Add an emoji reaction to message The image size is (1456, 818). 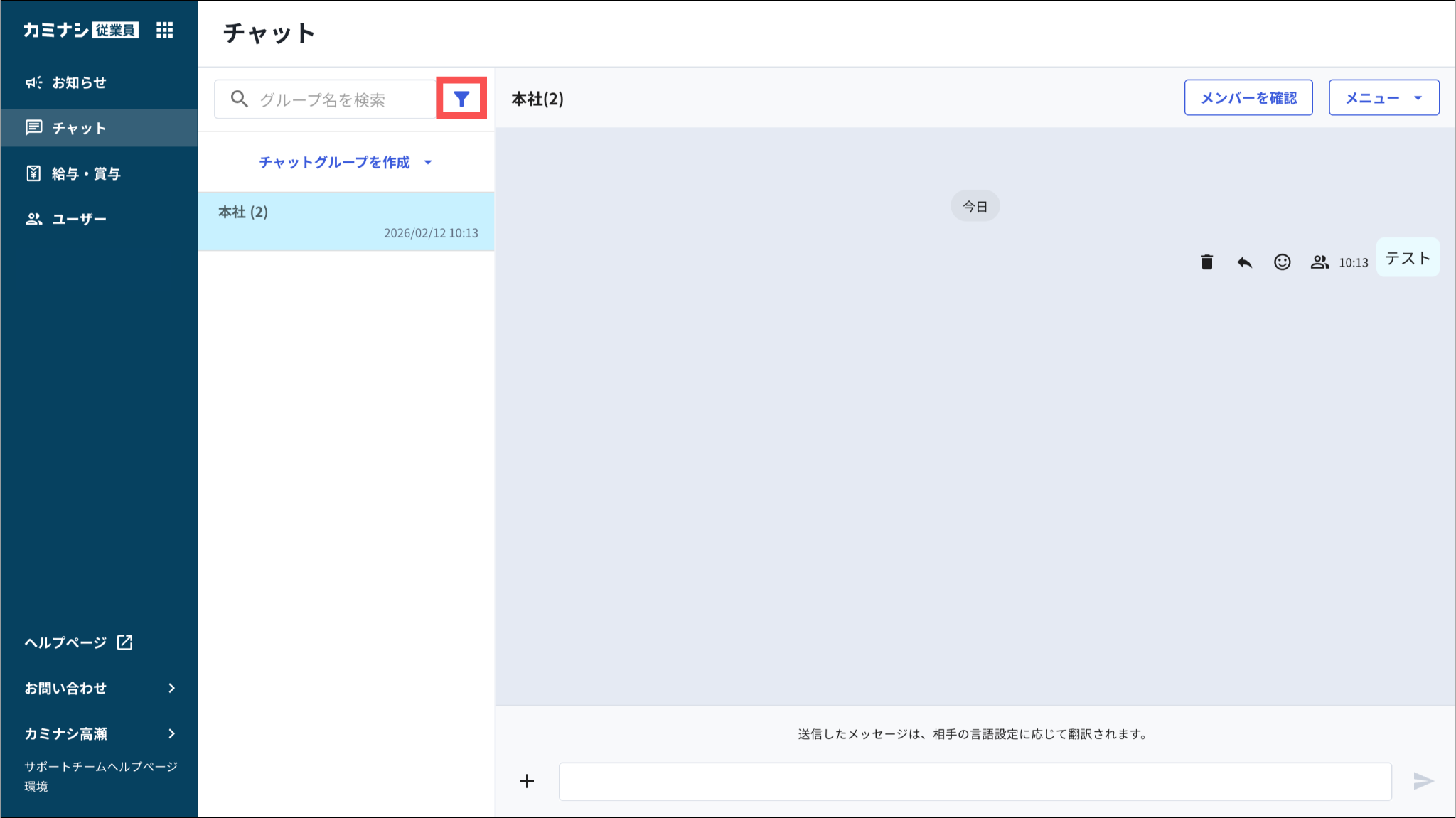pos(1282,262)
